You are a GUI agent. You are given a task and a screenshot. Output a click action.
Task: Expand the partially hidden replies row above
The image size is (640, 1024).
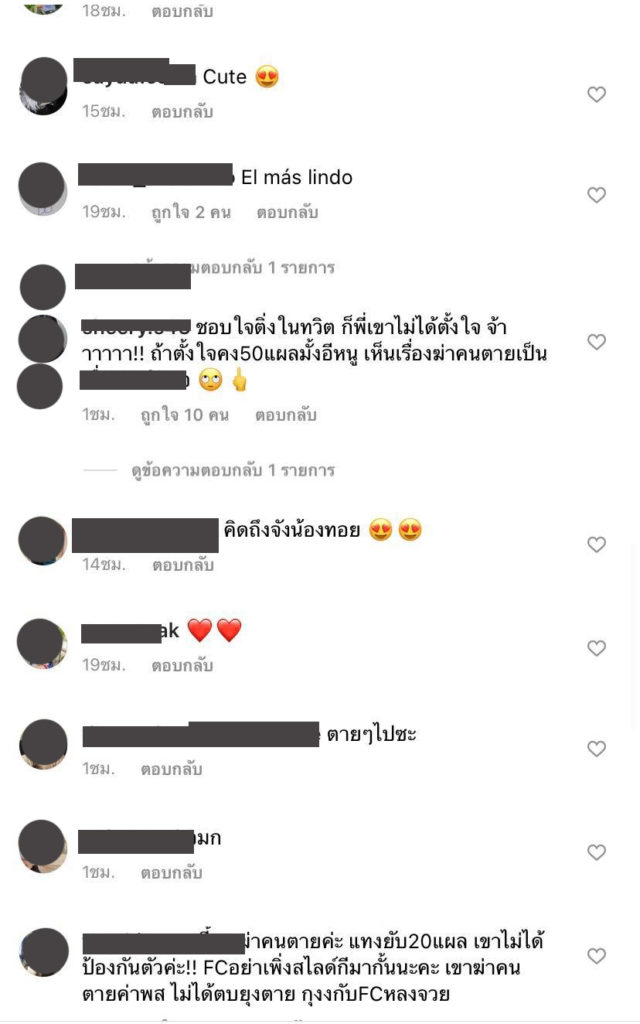coord(261,268)
